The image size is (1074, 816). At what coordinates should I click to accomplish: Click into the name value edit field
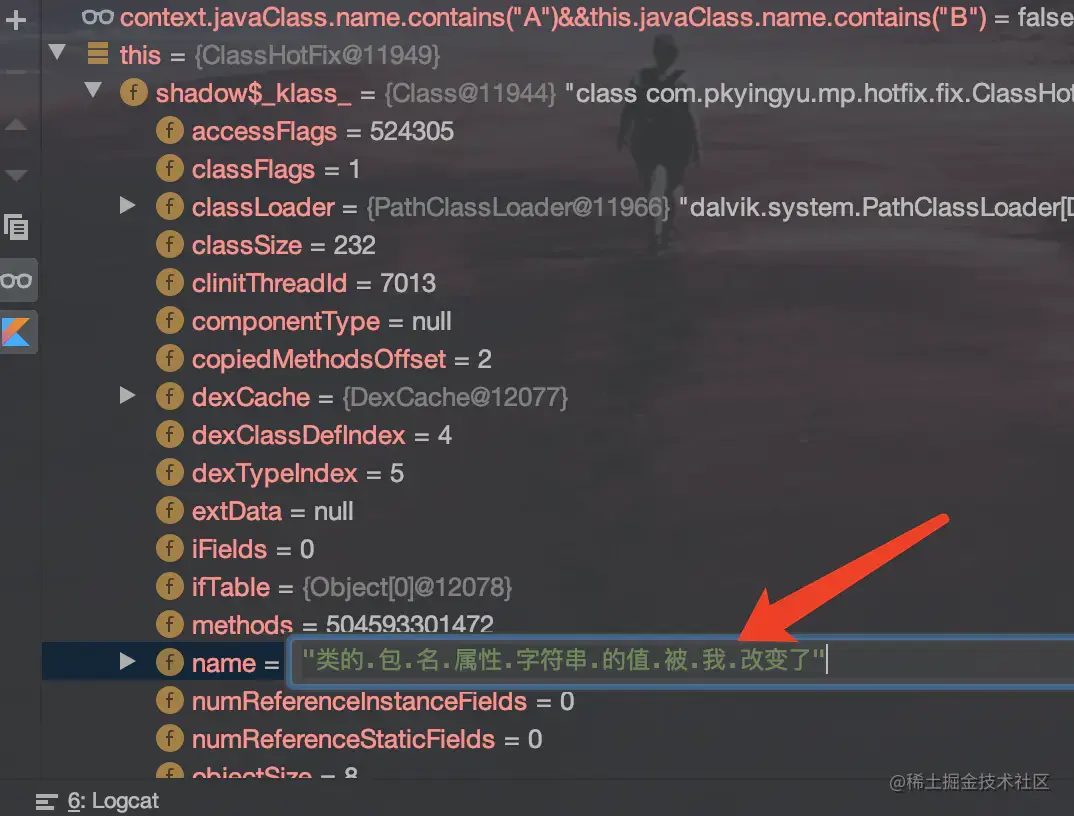point(682,660)
